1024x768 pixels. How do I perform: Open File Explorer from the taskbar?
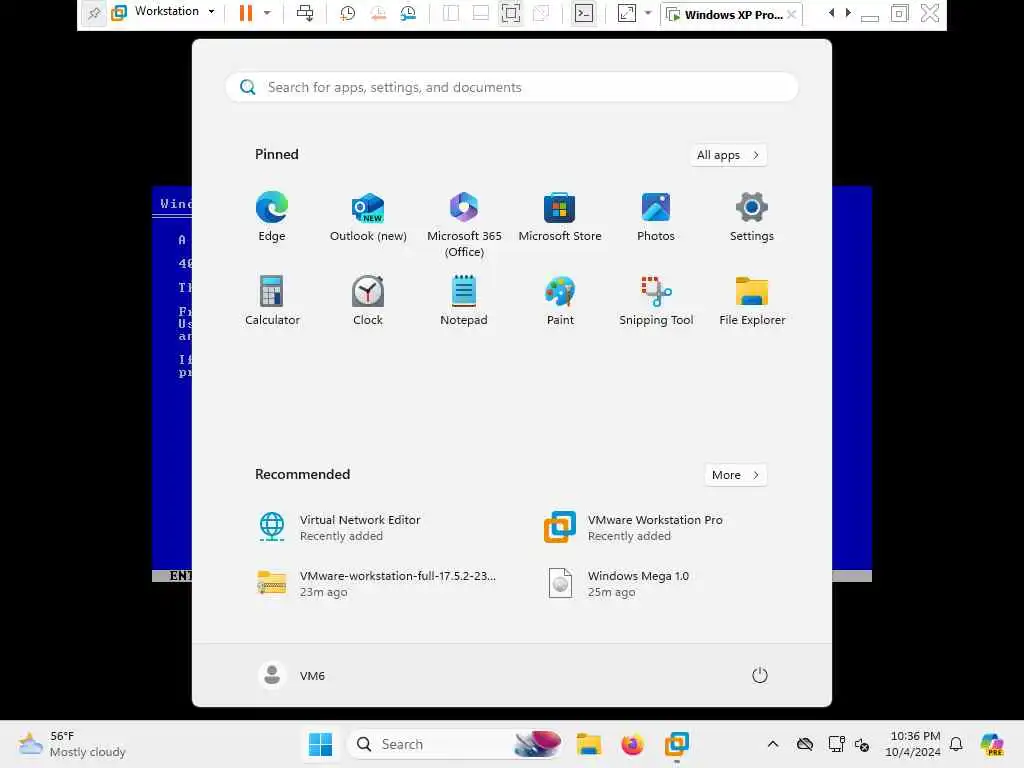point(588,744)
